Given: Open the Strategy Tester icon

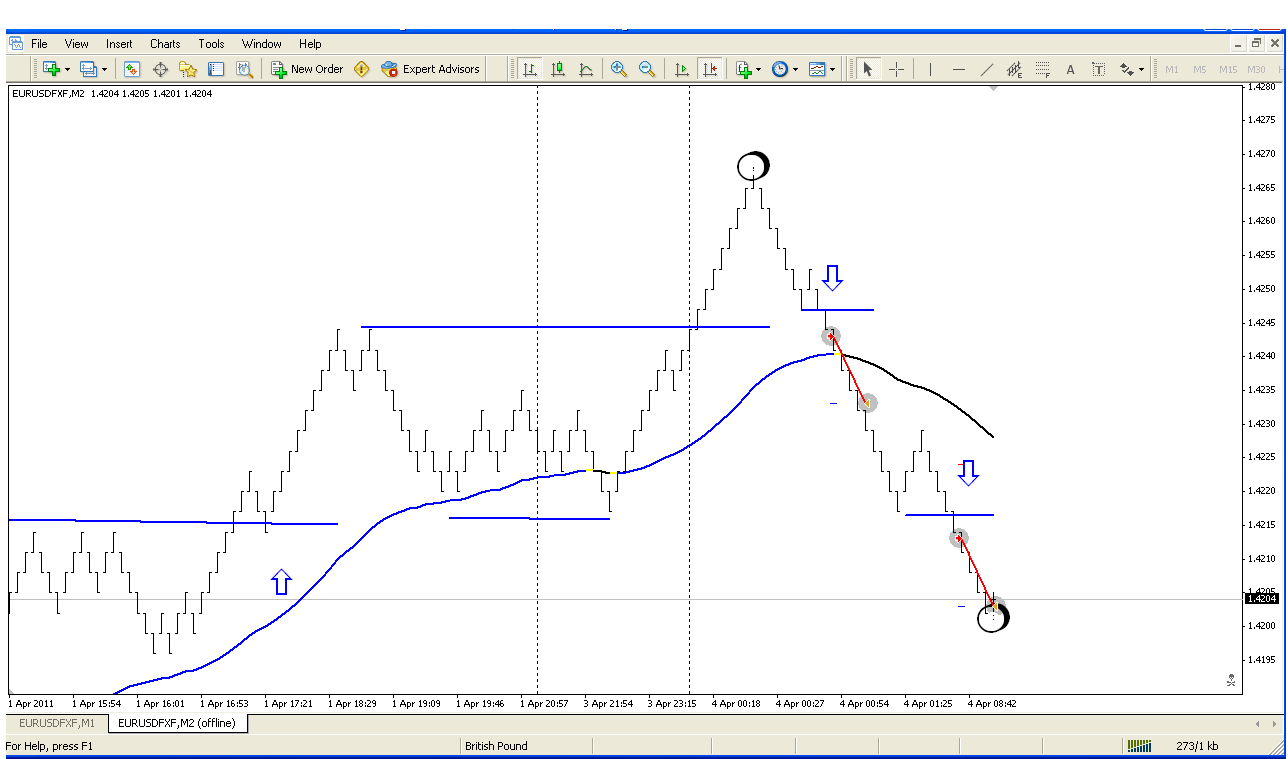Looking at the screenshot, I should pos(244,69).
